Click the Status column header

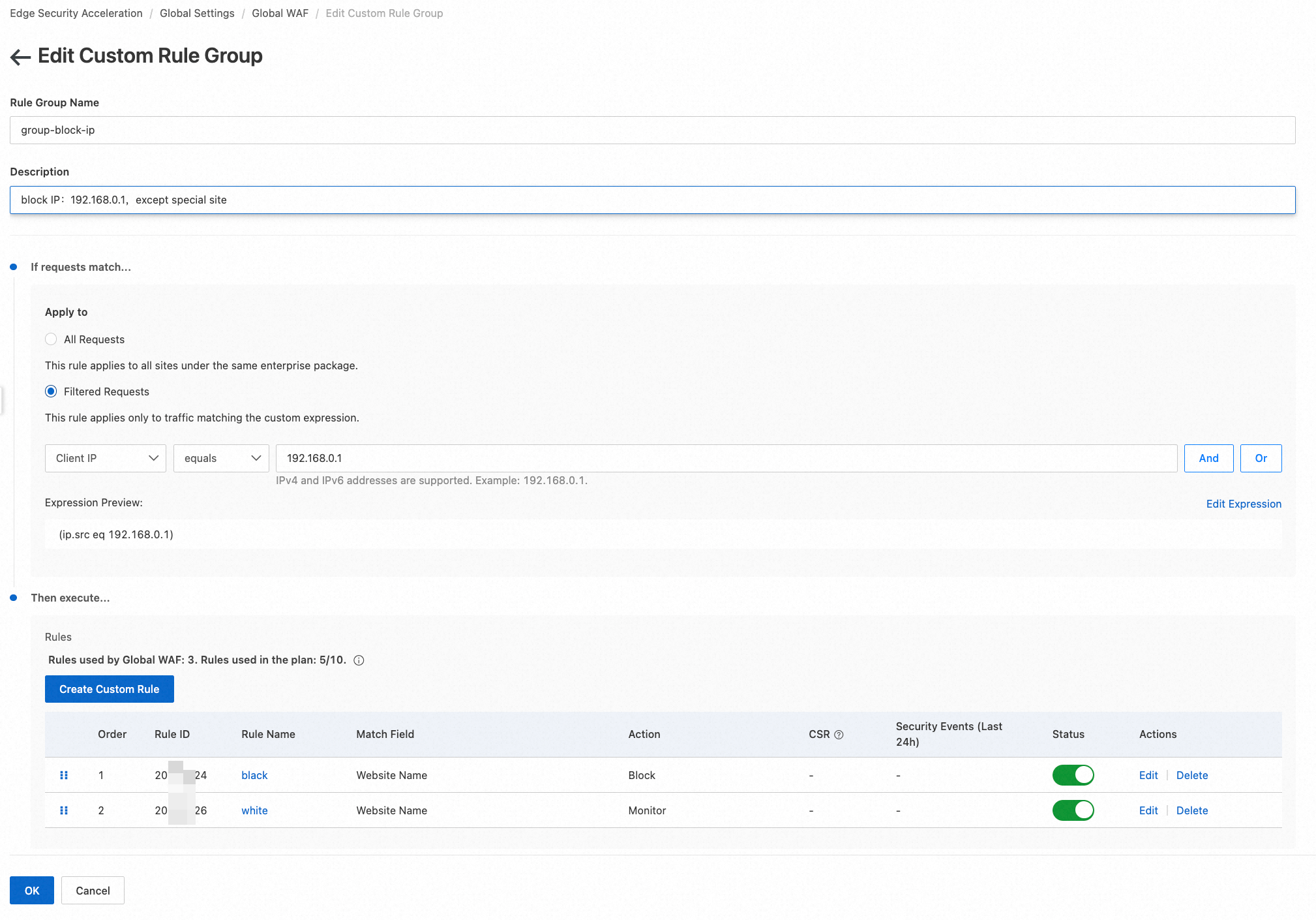pyautogui.click(x=1068, y=734)
